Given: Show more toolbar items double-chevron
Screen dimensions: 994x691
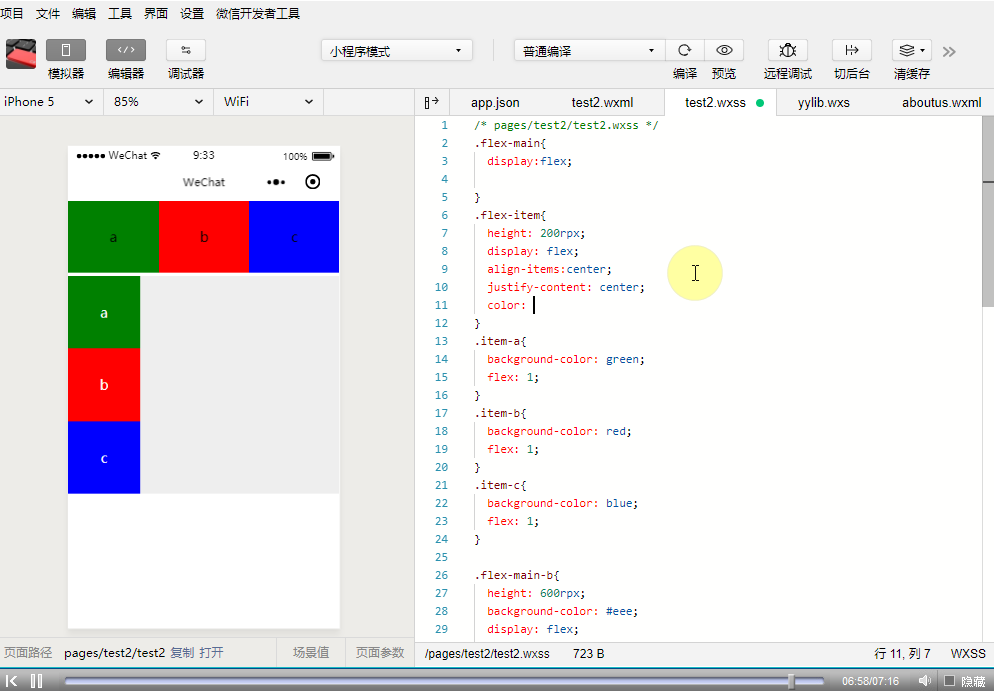Looking at the screenshot, I should pos(949,52).
